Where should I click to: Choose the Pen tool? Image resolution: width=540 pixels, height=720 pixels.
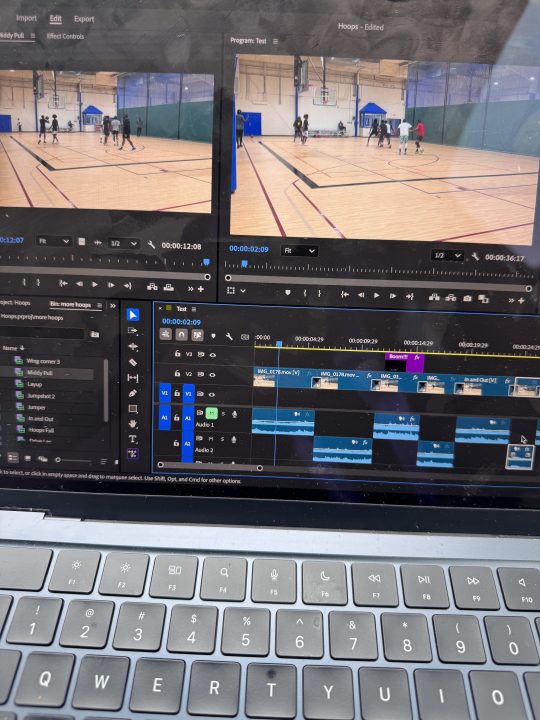[x=133, y=393]
